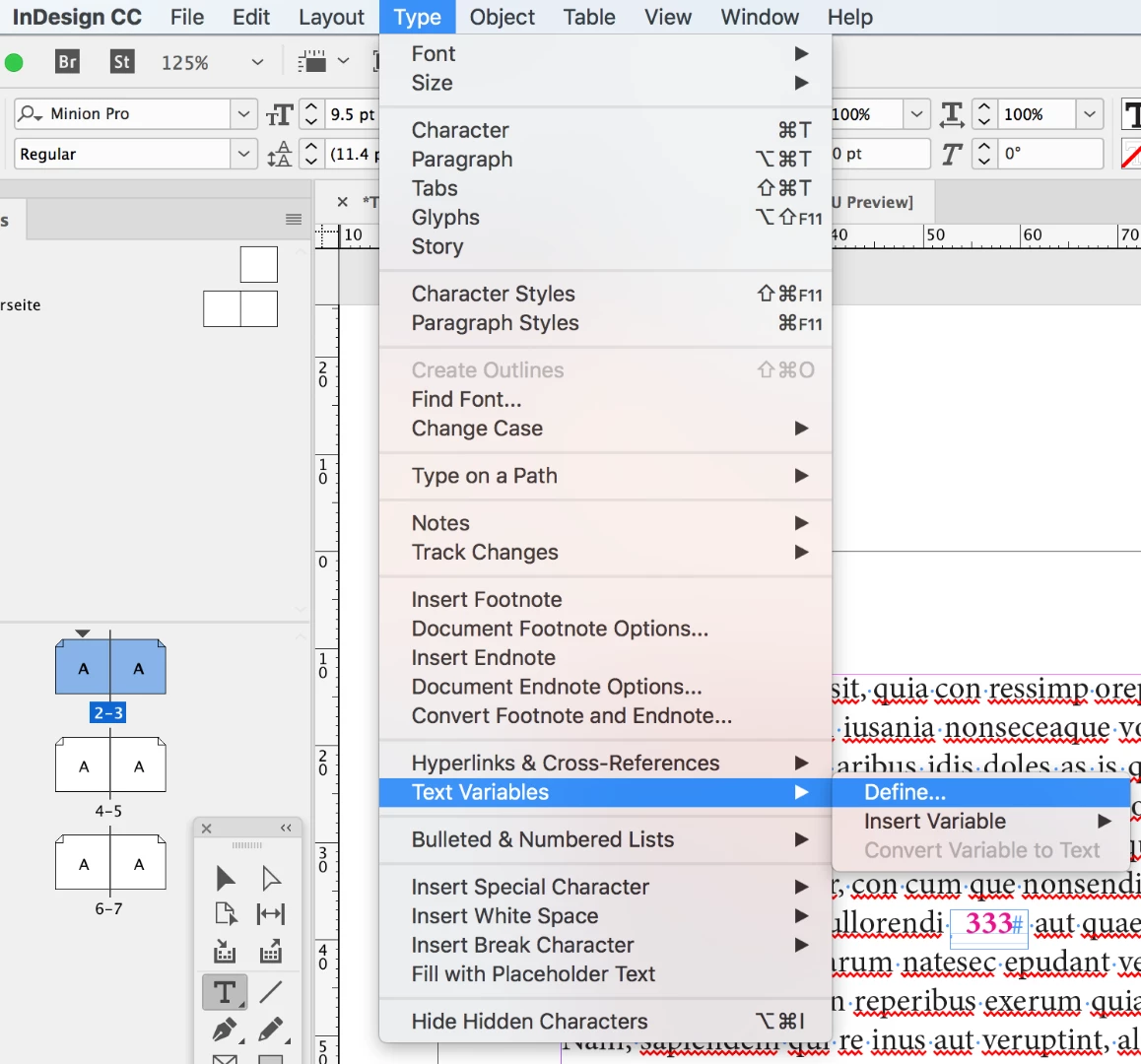
Task: Select the Selection tool arrow
Action: [x=226, y=879]
